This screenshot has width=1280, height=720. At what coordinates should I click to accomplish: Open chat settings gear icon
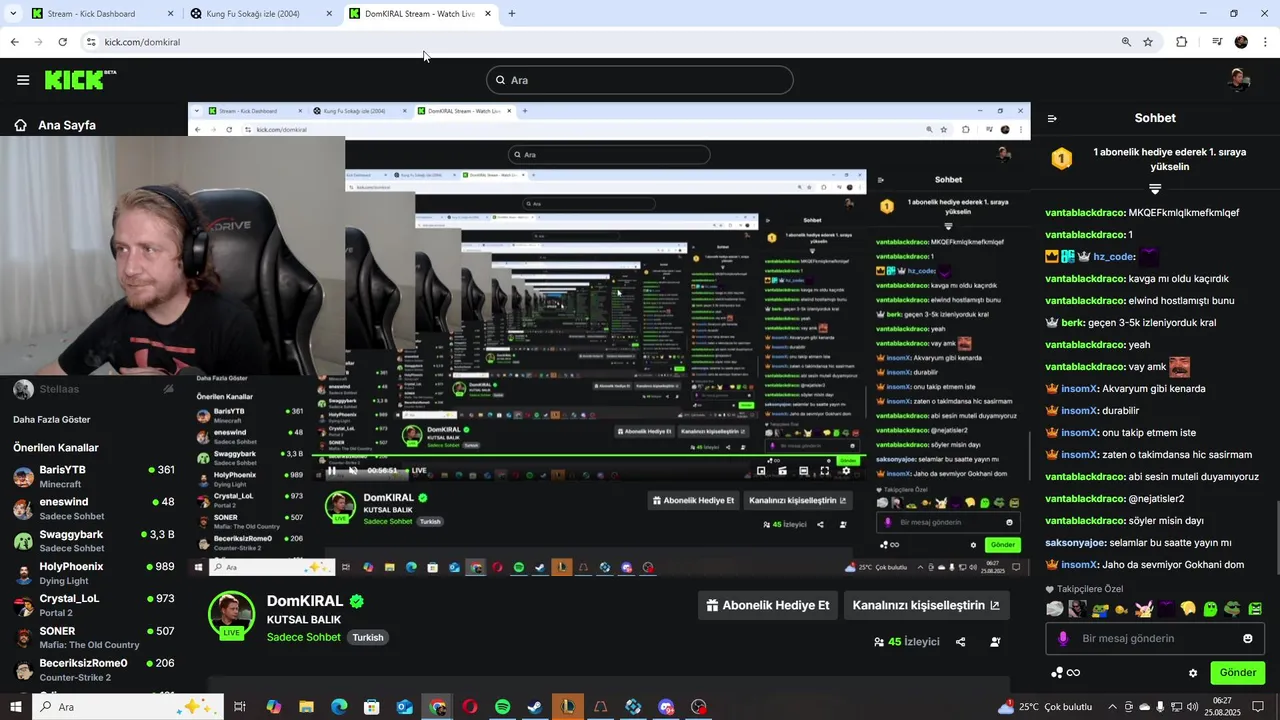tap(1193, 673)
